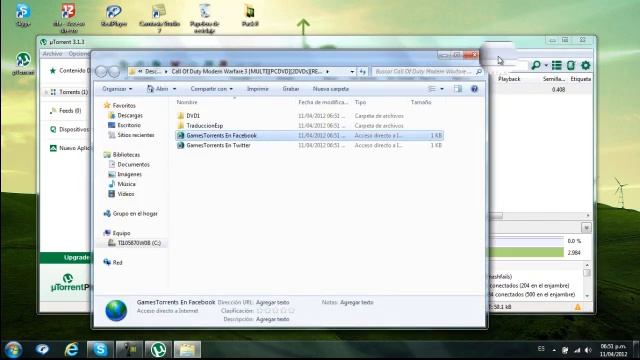Switch to Explorer taskbar button
640x360 pixels.
coord(187,350)
